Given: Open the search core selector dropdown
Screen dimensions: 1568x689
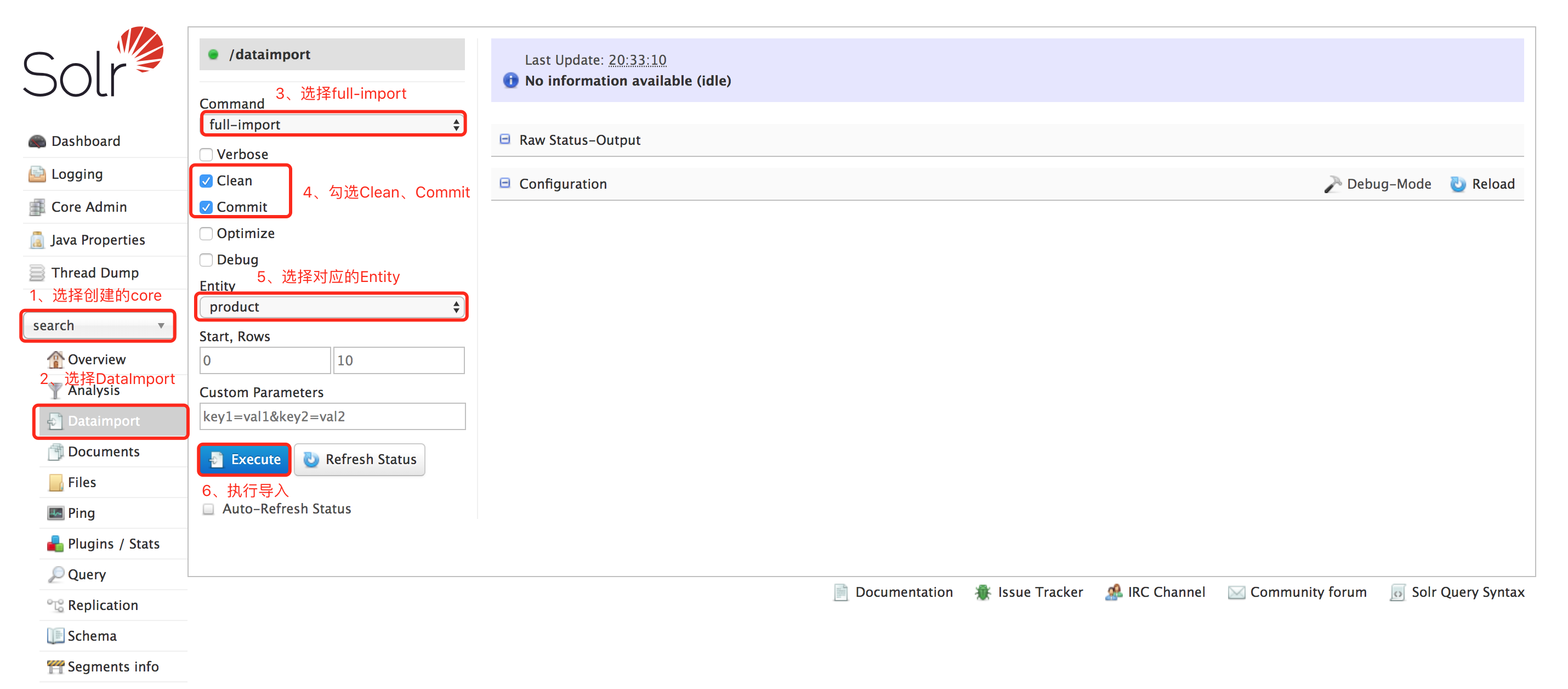Looking at the screenshot, I should click(x=94, y=325).
